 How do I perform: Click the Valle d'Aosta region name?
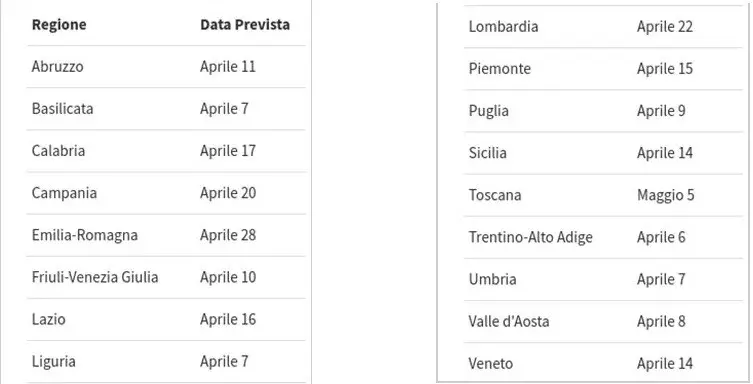pyautogui.click(x=509, y=322)
